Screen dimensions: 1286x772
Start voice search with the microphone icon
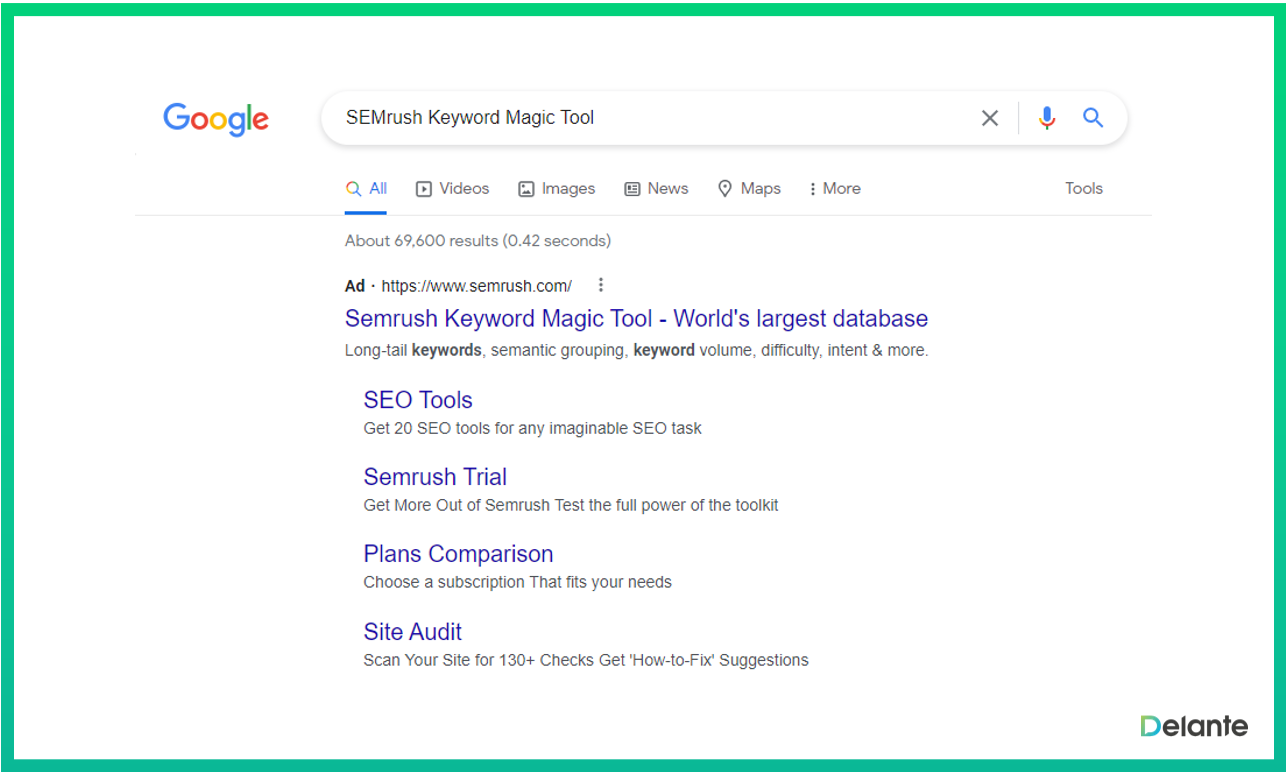coord(1047,118)
